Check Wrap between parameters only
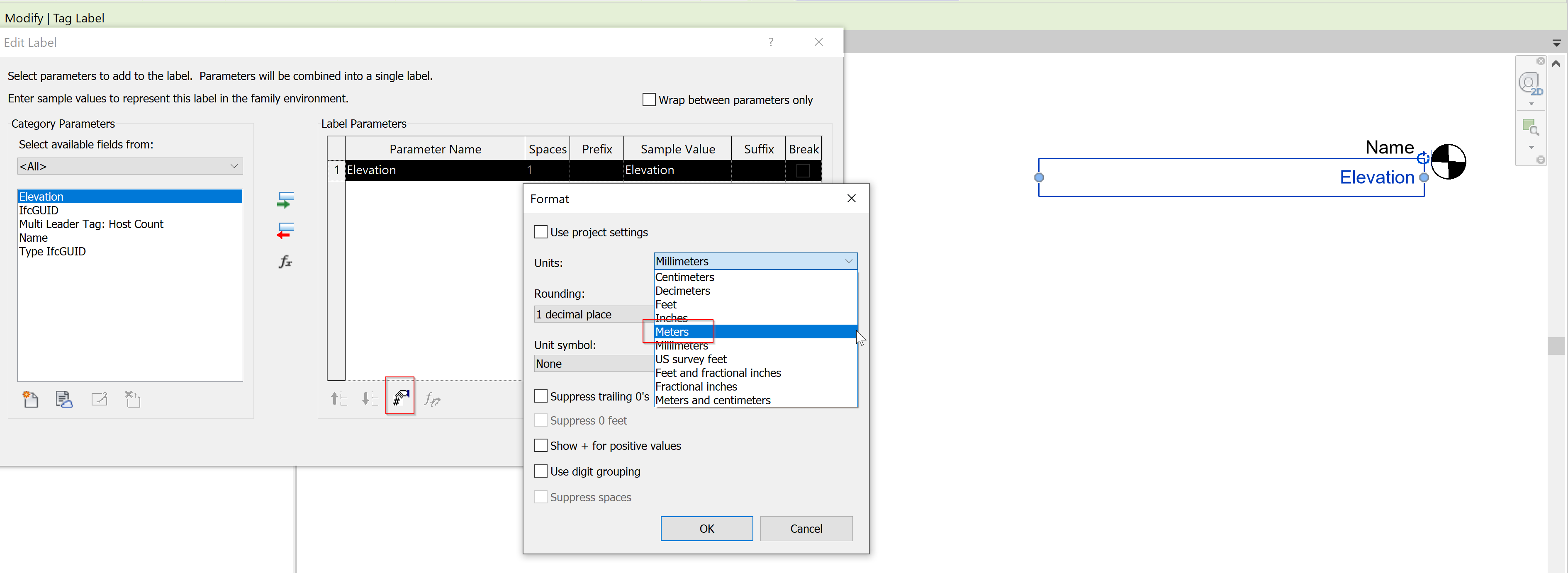This screenshot has height=573, width=1568. pyautogui.click(x=649, y=99)
